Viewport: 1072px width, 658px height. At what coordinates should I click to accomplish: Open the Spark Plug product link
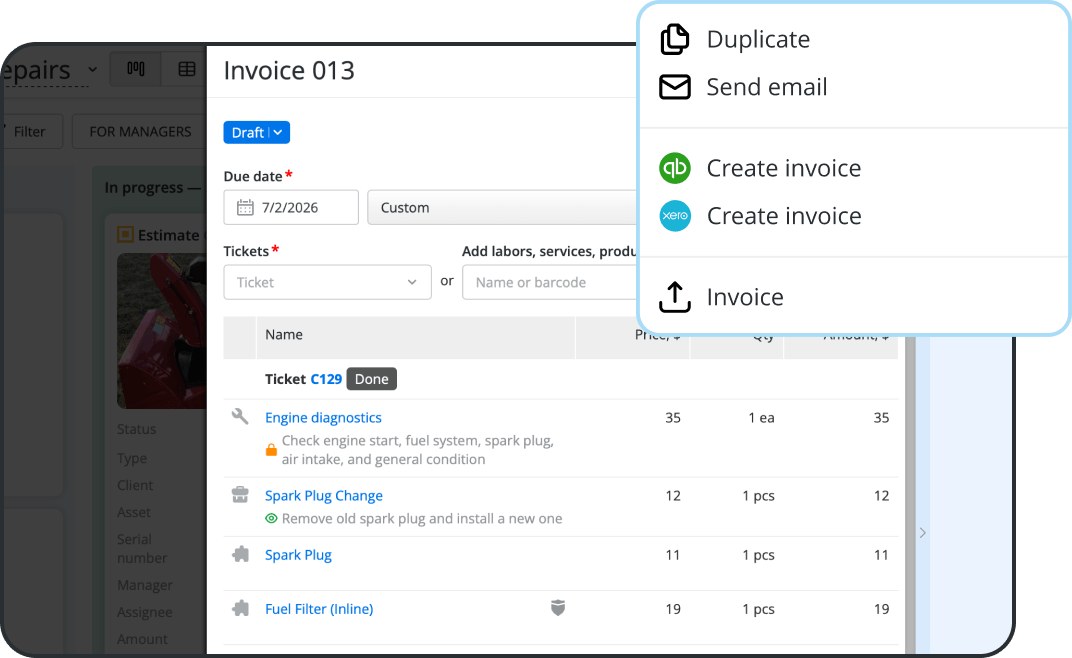click(x=298, y=555)
